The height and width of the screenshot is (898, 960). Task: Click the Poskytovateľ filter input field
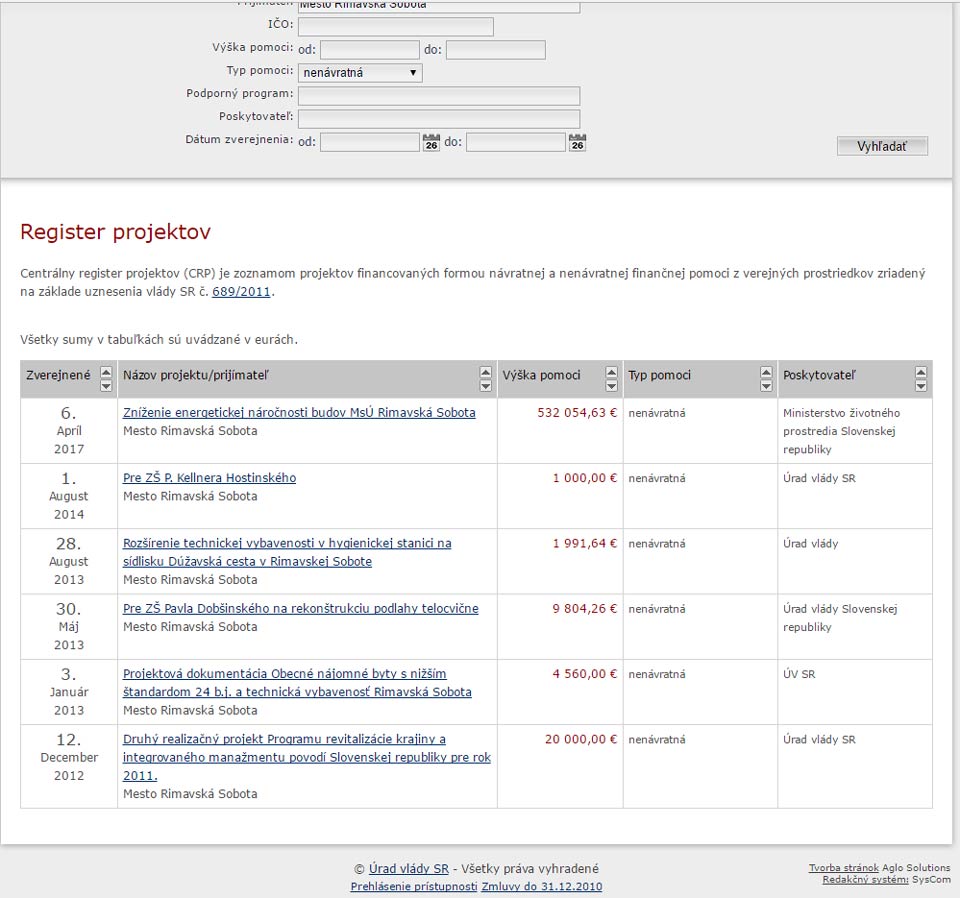coord(439,119)
